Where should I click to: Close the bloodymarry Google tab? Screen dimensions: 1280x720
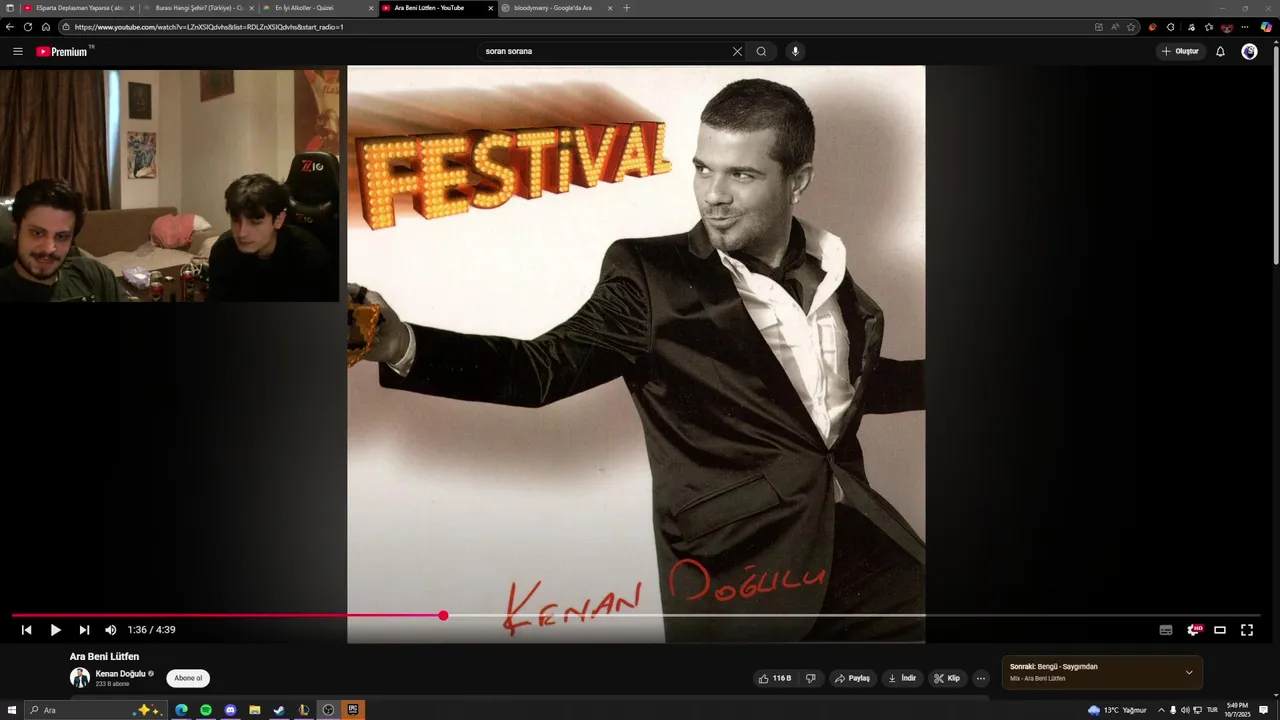(610, 8)
